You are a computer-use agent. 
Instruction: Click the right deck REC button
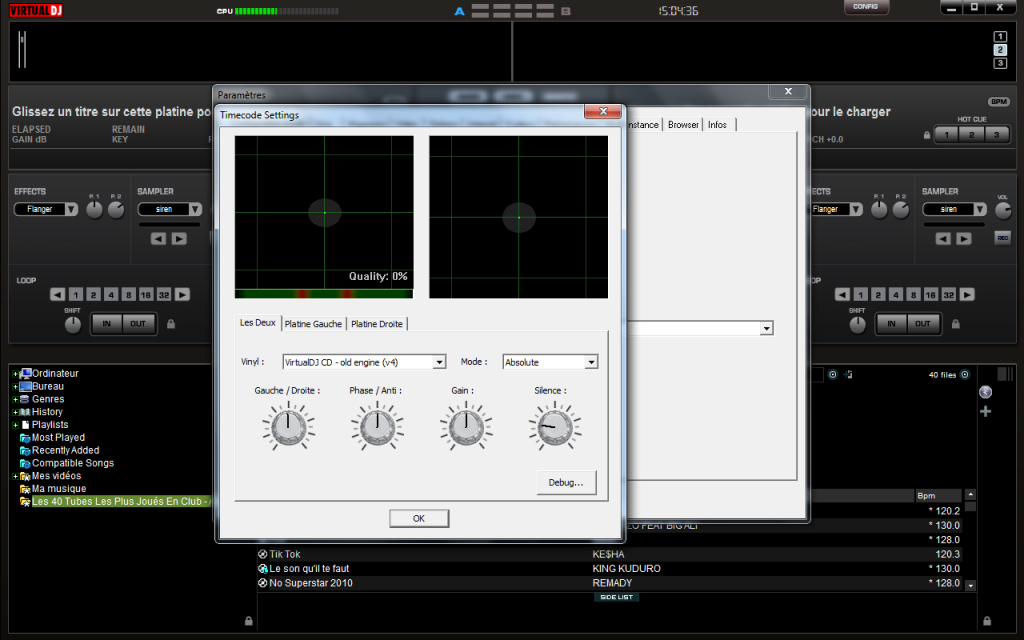[x=1002, y=238]
